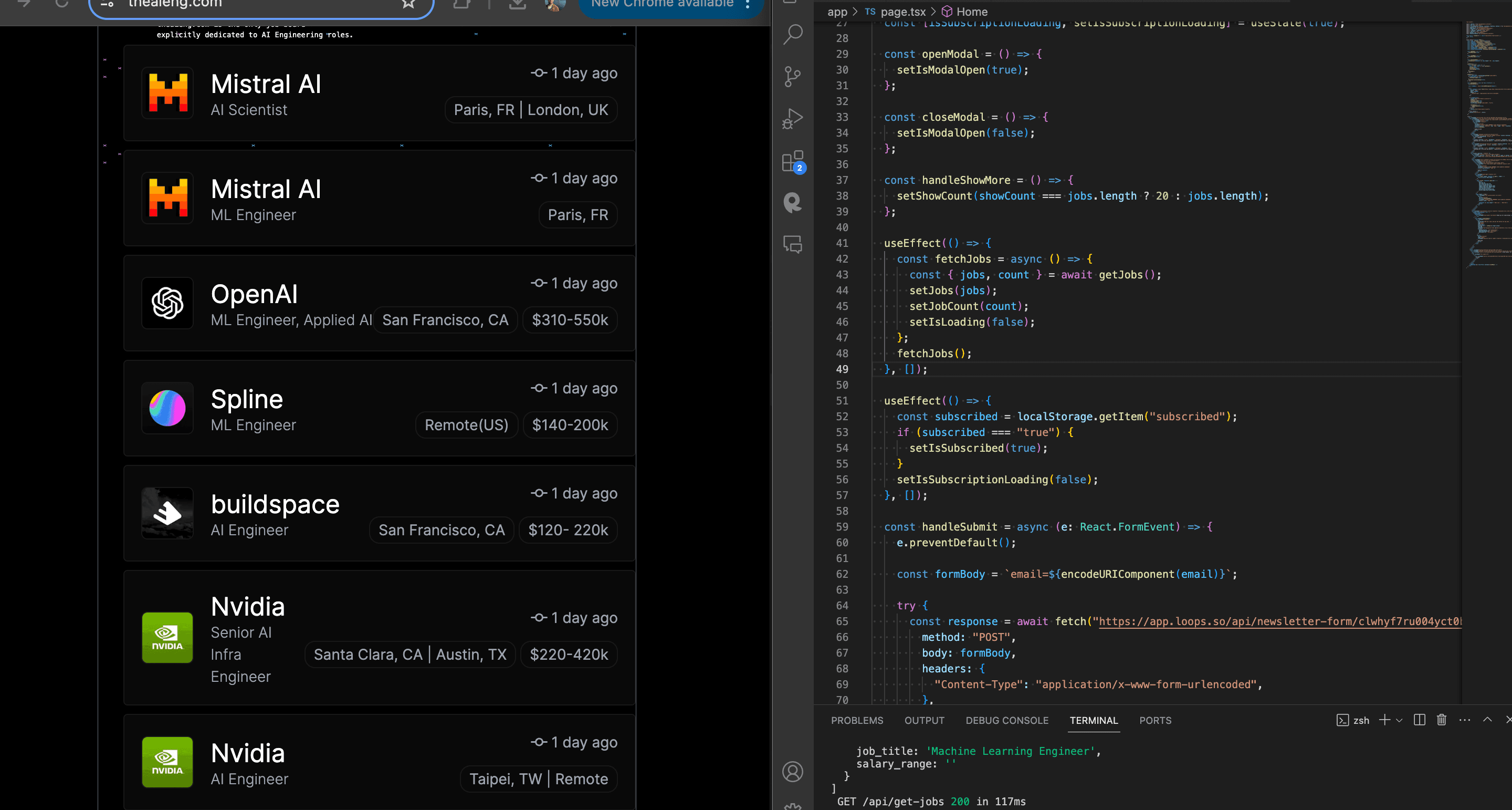Open Mistral AI AI Scientist job card
Screen dimensions: 1512x810
(x=379, y=94)
